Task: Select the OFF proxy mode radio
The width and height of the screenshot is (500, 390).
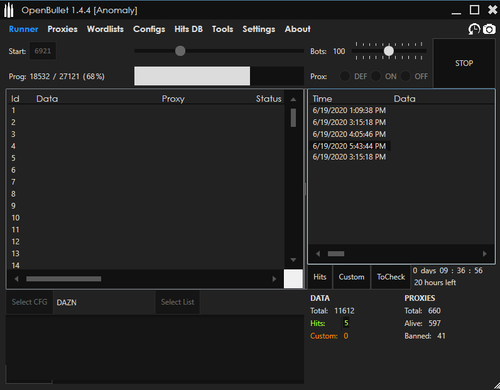Action: [x=405, y=76]
